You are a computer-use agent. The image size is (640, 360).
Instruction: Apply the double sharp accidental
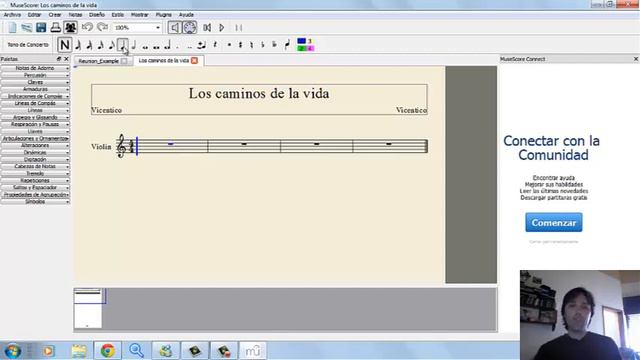(229, 45)
